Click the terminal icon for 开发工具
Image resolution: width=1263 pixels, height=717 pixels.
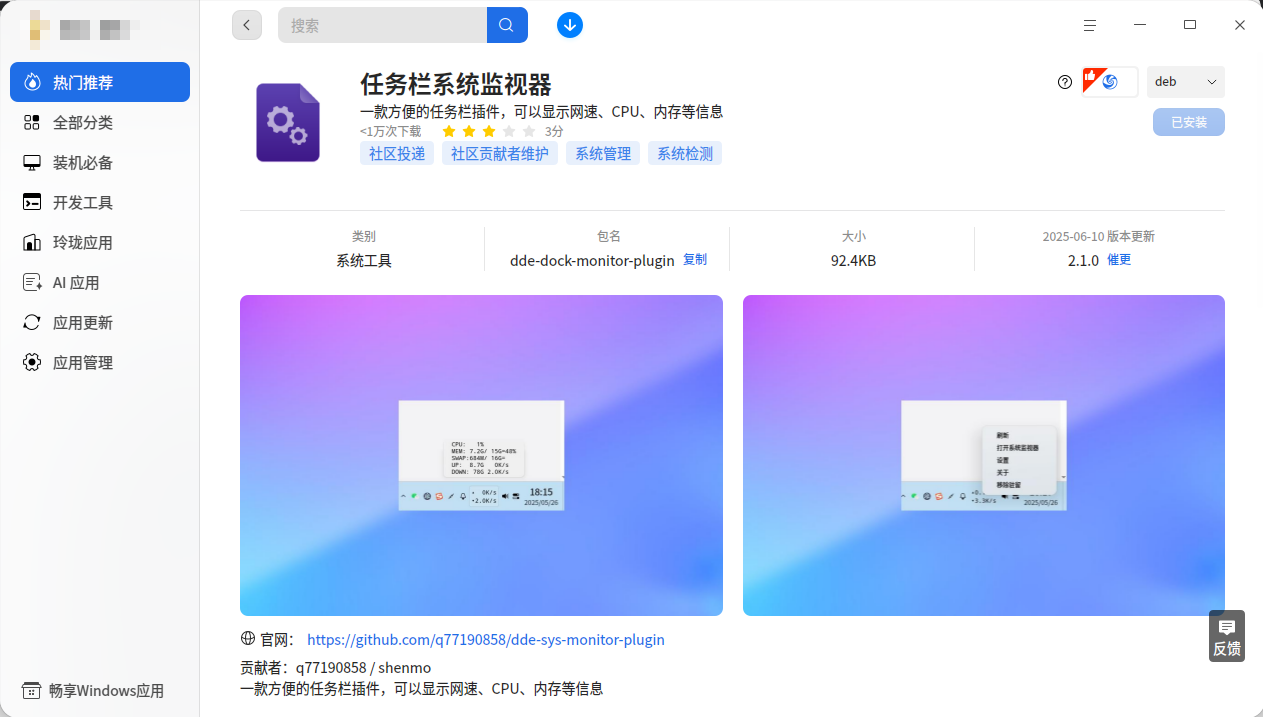click(x=32, y=202)
